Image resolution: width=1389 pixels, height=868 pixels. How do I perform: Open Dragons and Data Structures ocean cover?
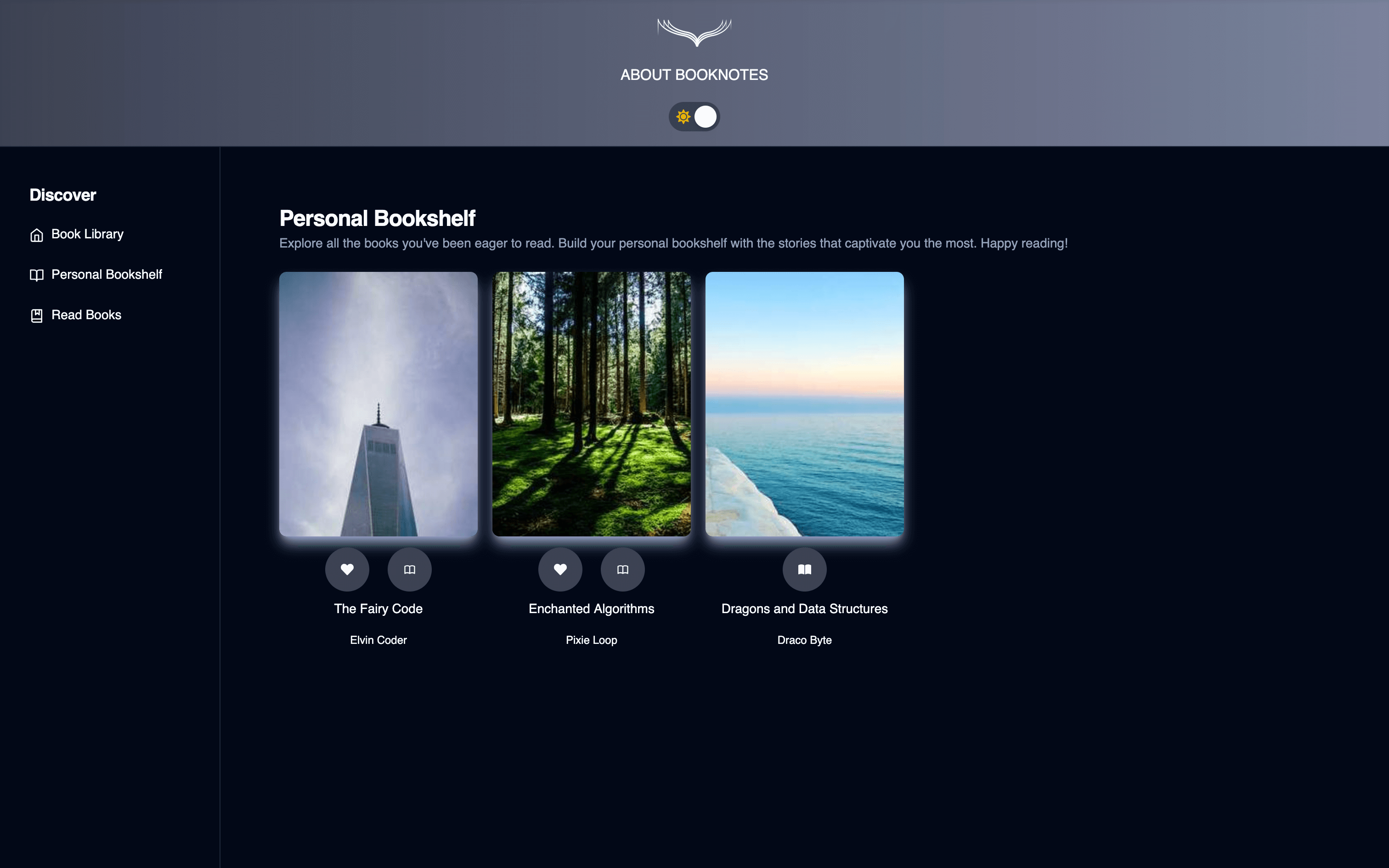click(x=804, y=404)
